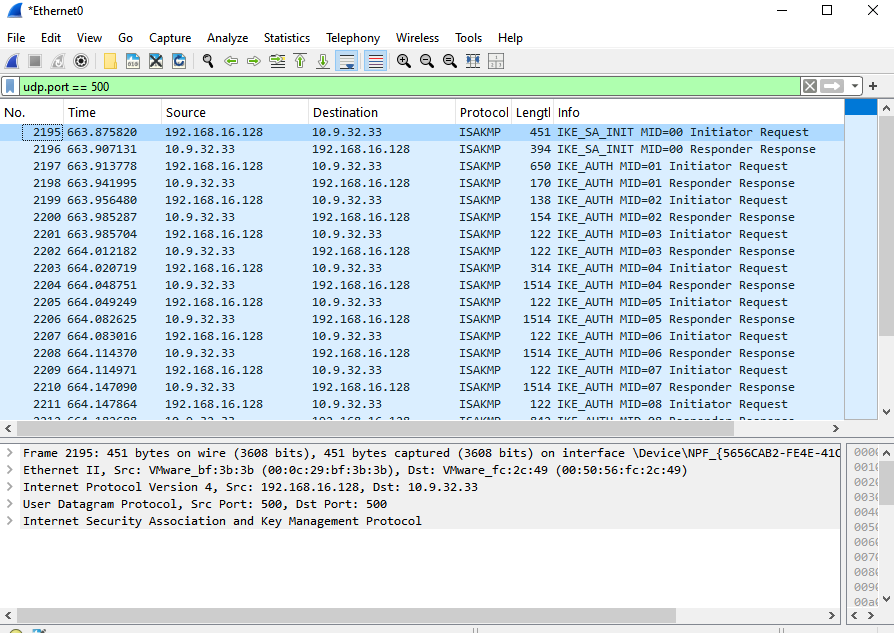Click the last toolbar icon after resize columns

[496, 61]
